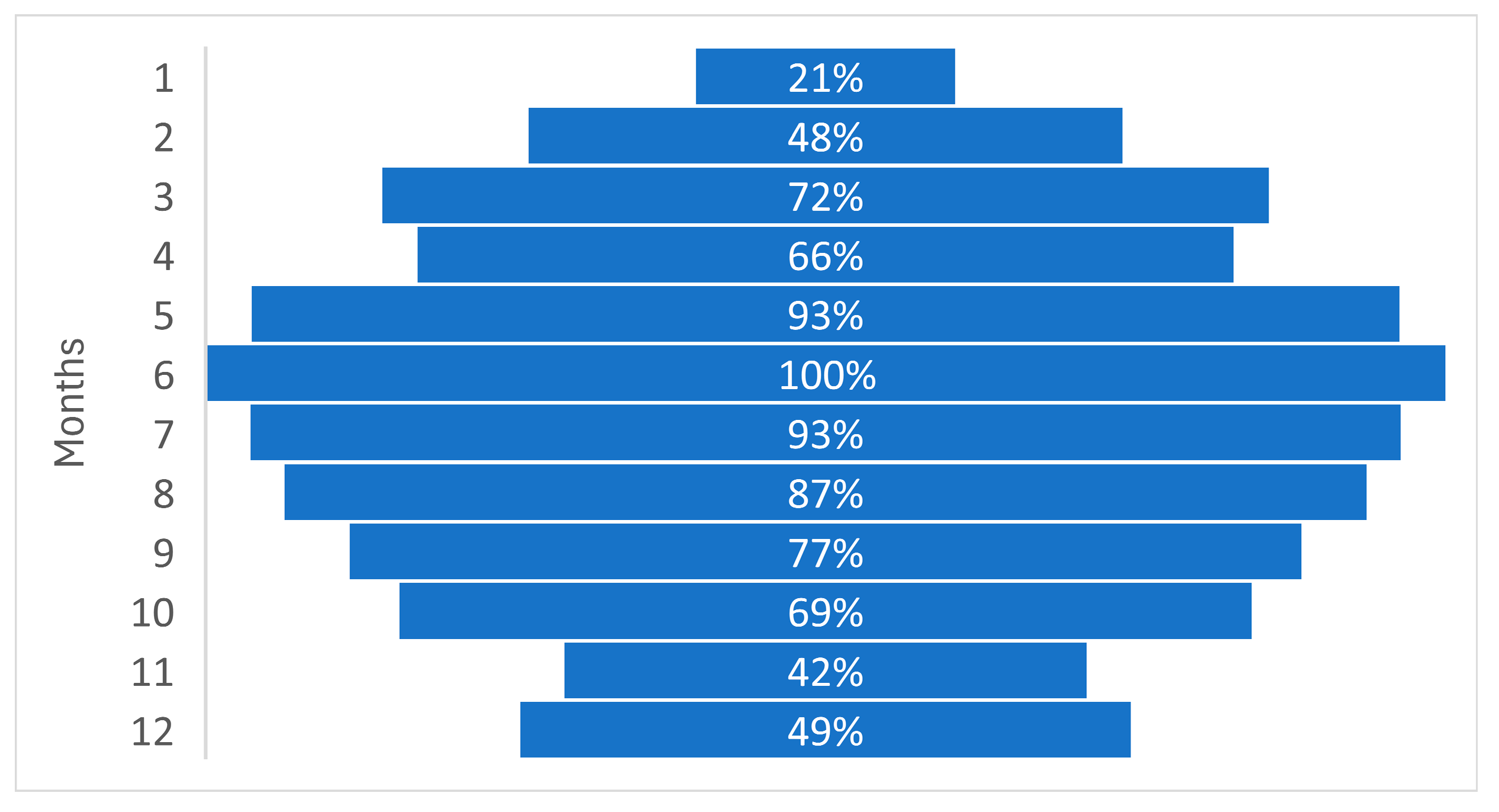Click the 72% data label

(825, 197)
